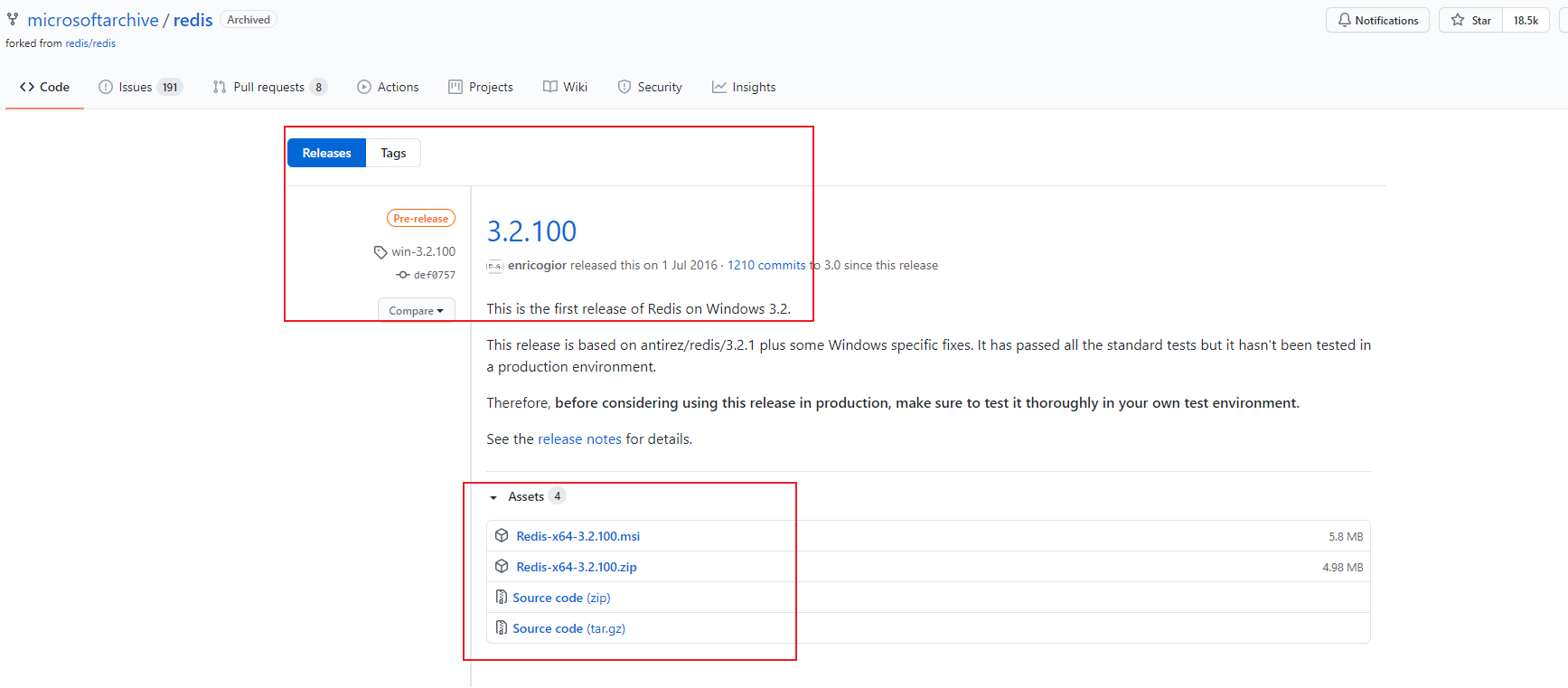Click the Issues count badge 191
The width and height of the screenshot is (1568, 688).
tap(170, 87)
